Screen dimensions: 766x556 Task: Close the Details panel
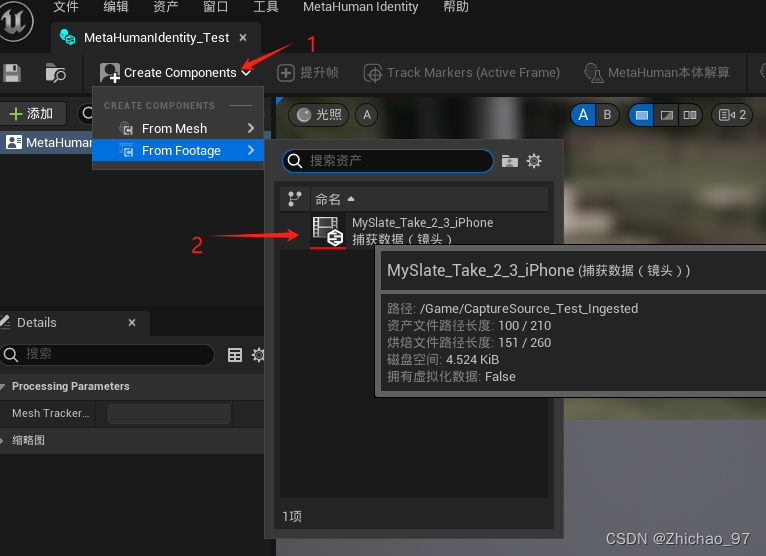click(132, 322)
